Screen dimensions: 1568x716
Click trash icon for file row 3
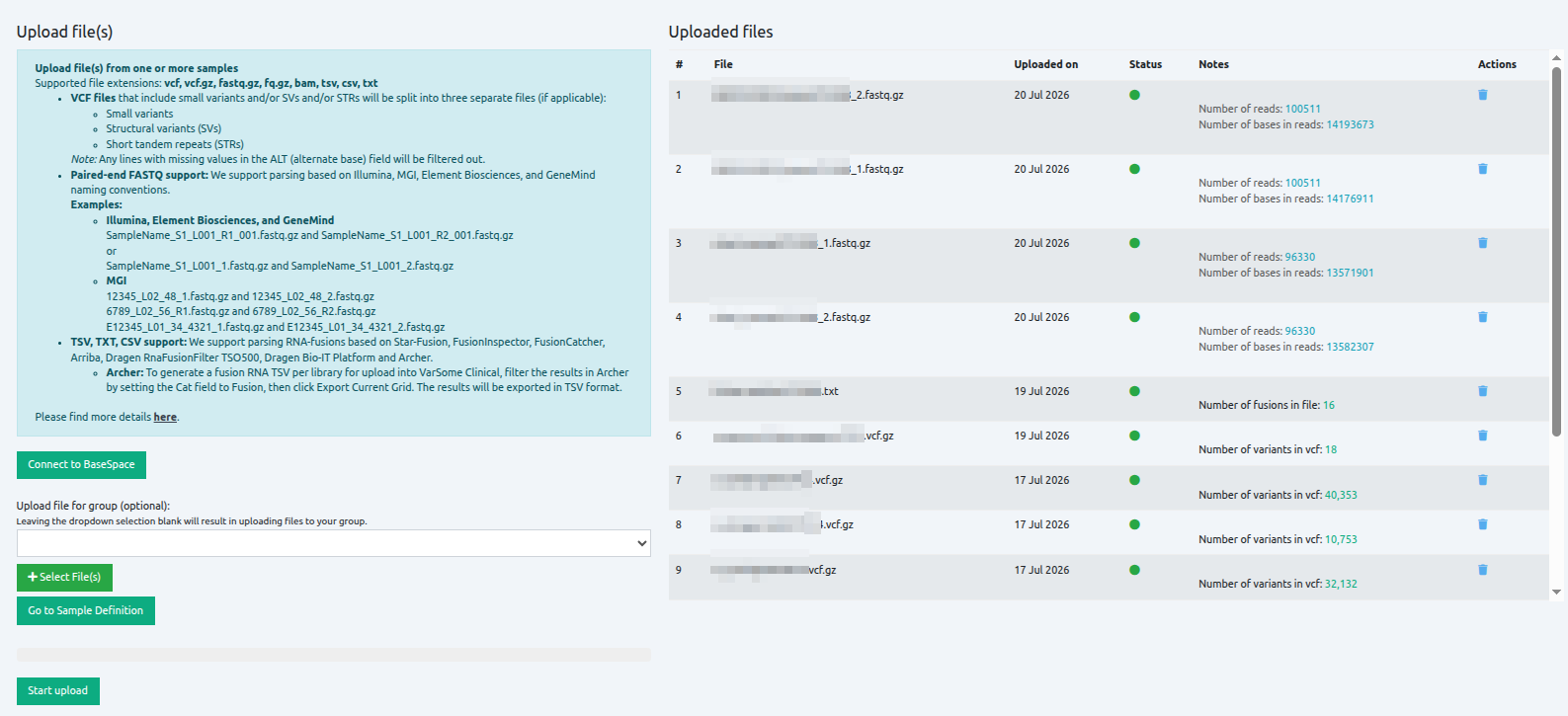point(1482,243)
